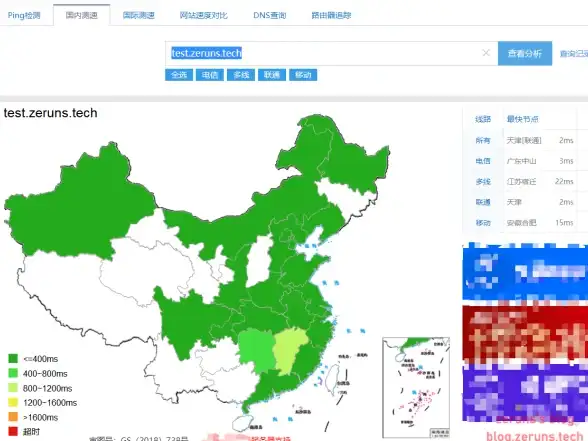Viewport: 588px width, 441px height.
Task: Click the >1600ms orange legend swatch
Action: [x=13, y=417]
